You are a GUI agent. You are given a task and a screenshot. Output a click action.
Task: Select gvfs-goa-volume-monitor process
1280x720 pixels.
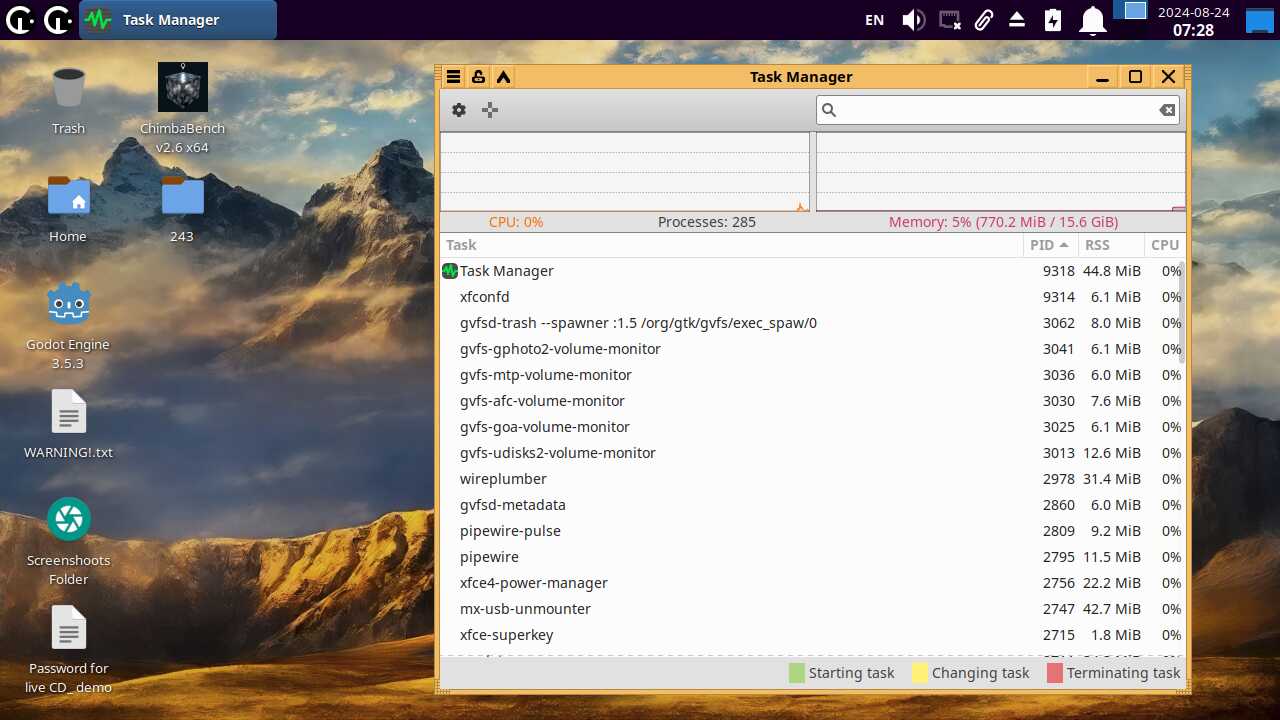tap(811, 427)
